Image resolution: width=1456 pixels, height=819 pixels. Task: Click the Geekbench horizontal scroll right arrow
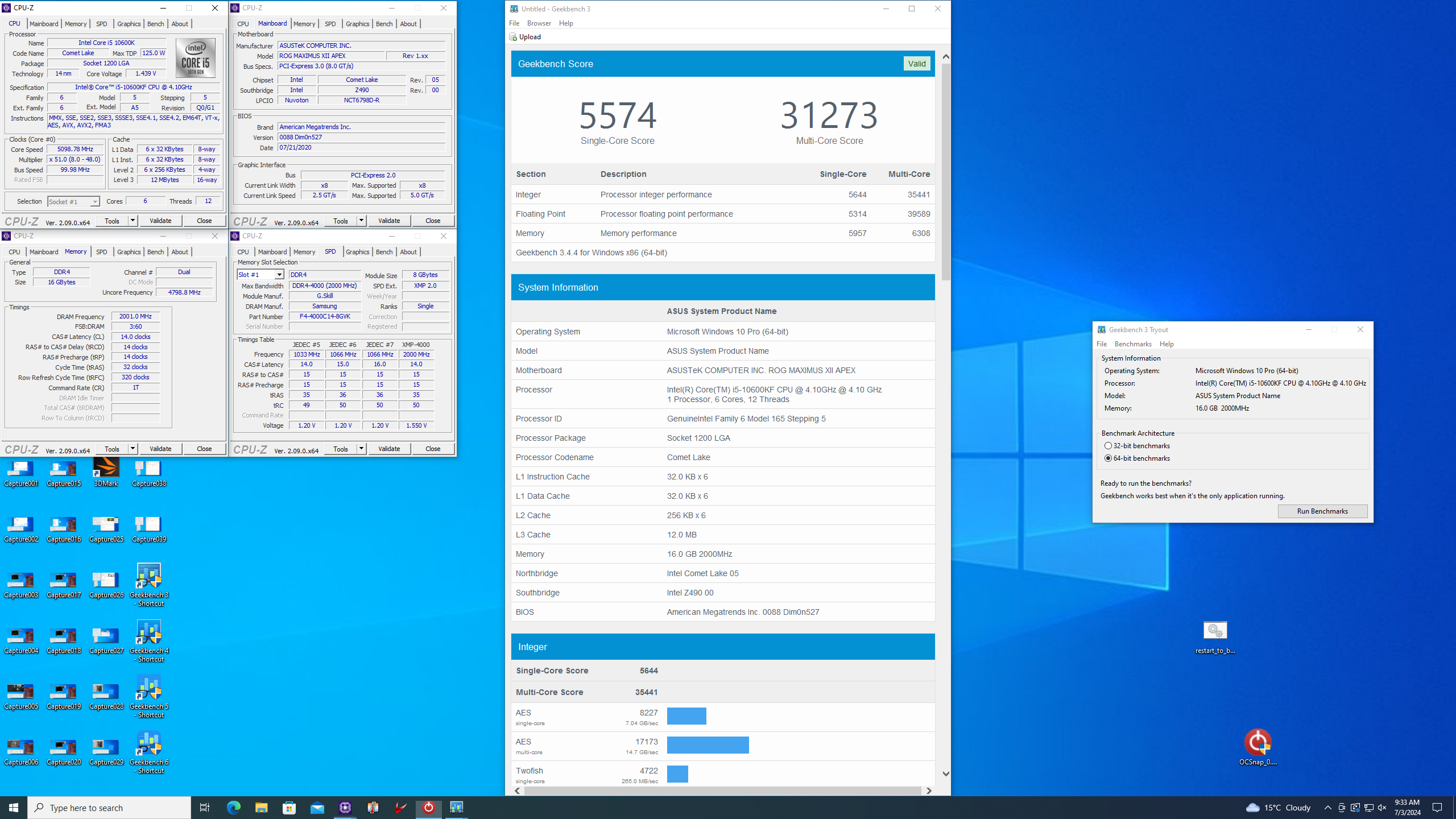pyautogui.click(x=929, y=791)
